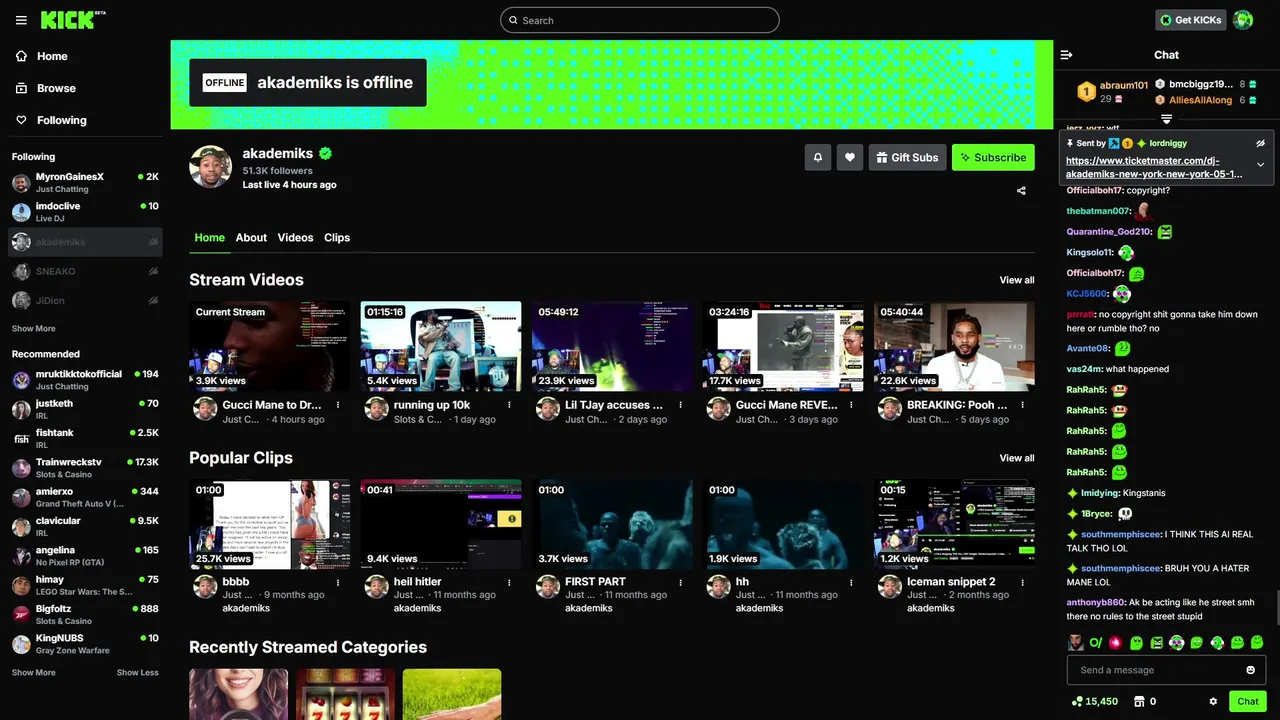Hide the pinned message in chat
1280x720 pixels.
coord(1260,143)
